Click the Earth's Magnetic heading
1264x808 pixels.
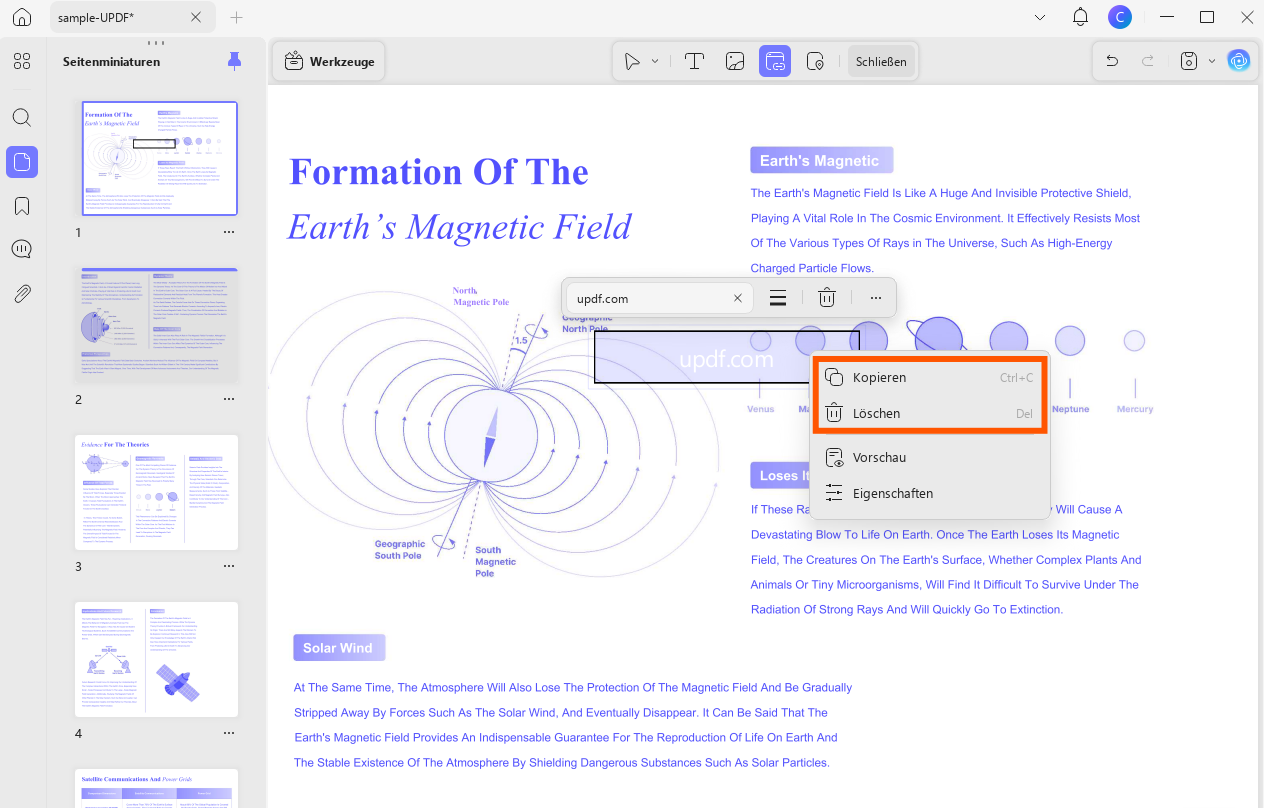point(820,160)
